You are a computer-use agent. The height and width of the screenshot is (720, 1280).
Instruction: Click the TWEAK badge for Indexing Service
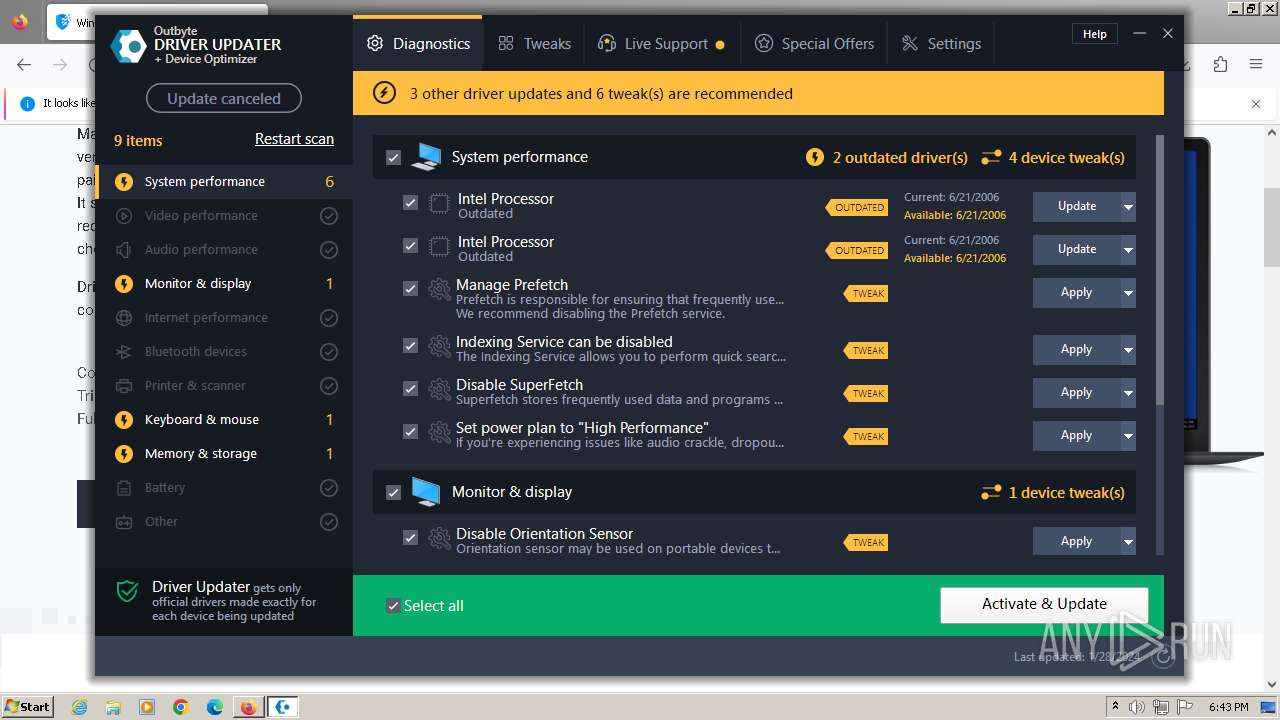coord(866,351)
